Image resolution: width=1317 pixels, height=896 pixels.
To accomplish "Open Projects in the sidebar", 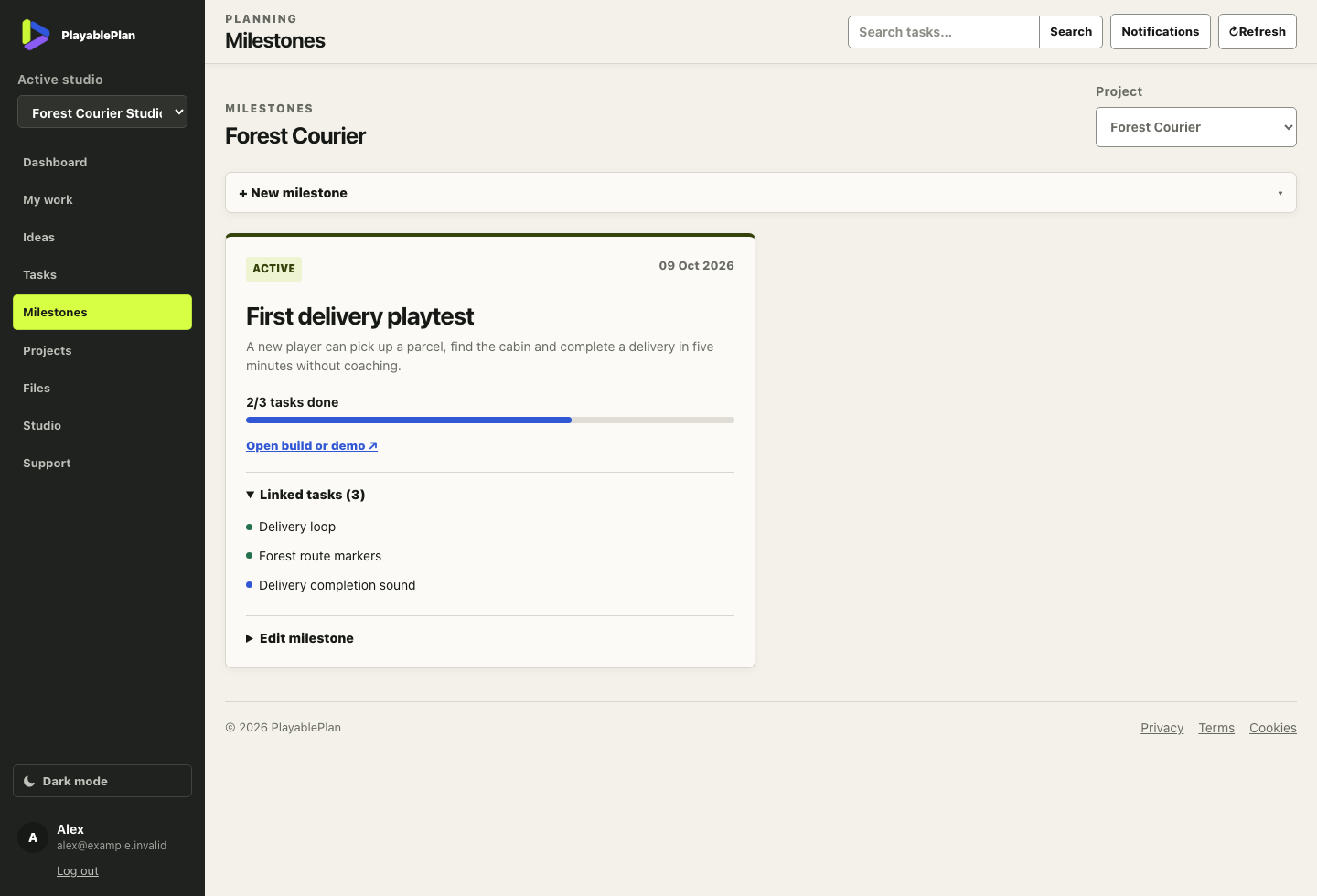I will coord(102,350).
